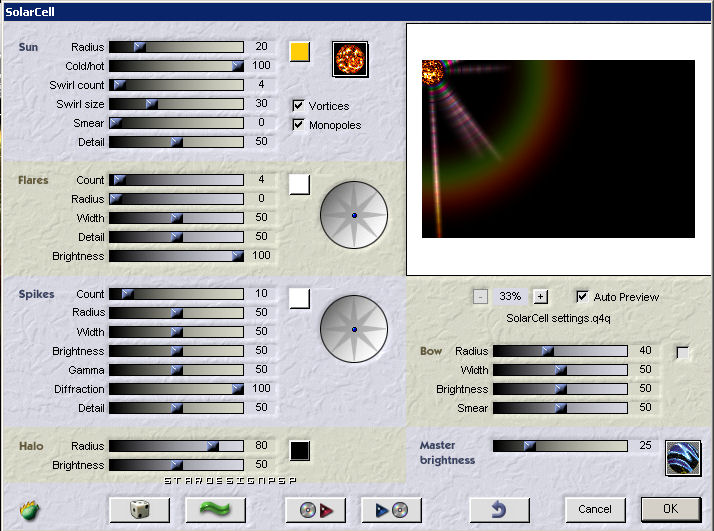The image size is (714, 531).
Task: Click the preview image of the effect
Action: pyautogui.click(x=558, y=149)
